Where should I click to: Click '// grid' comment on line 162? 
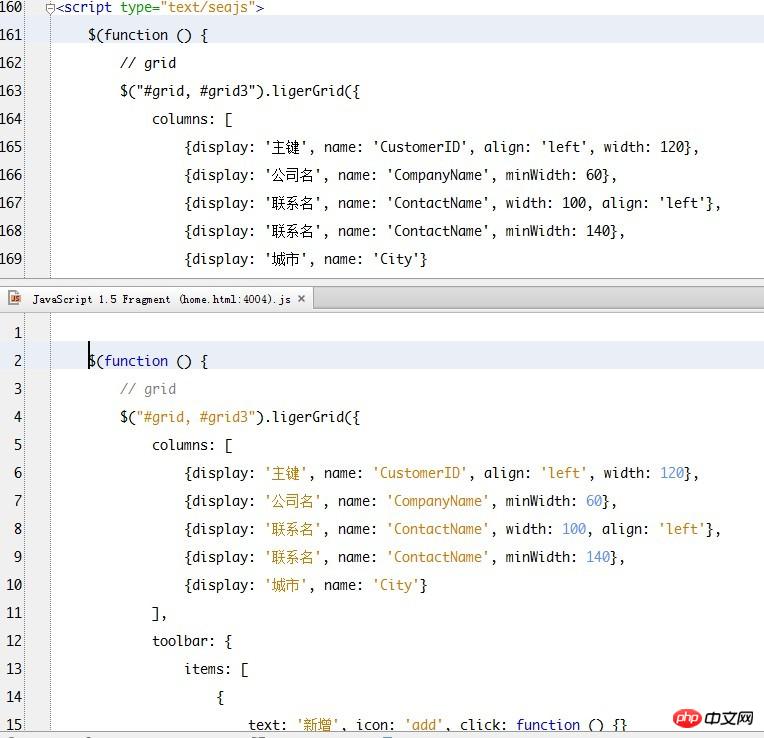pyautogui.click(x=148, y=63)
